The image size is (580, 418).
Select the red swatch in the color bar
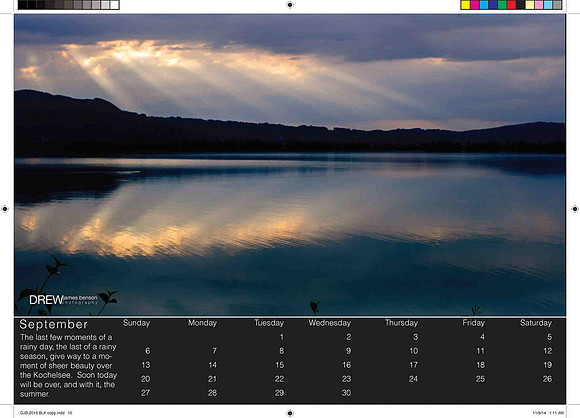click(x=511, y=5)
